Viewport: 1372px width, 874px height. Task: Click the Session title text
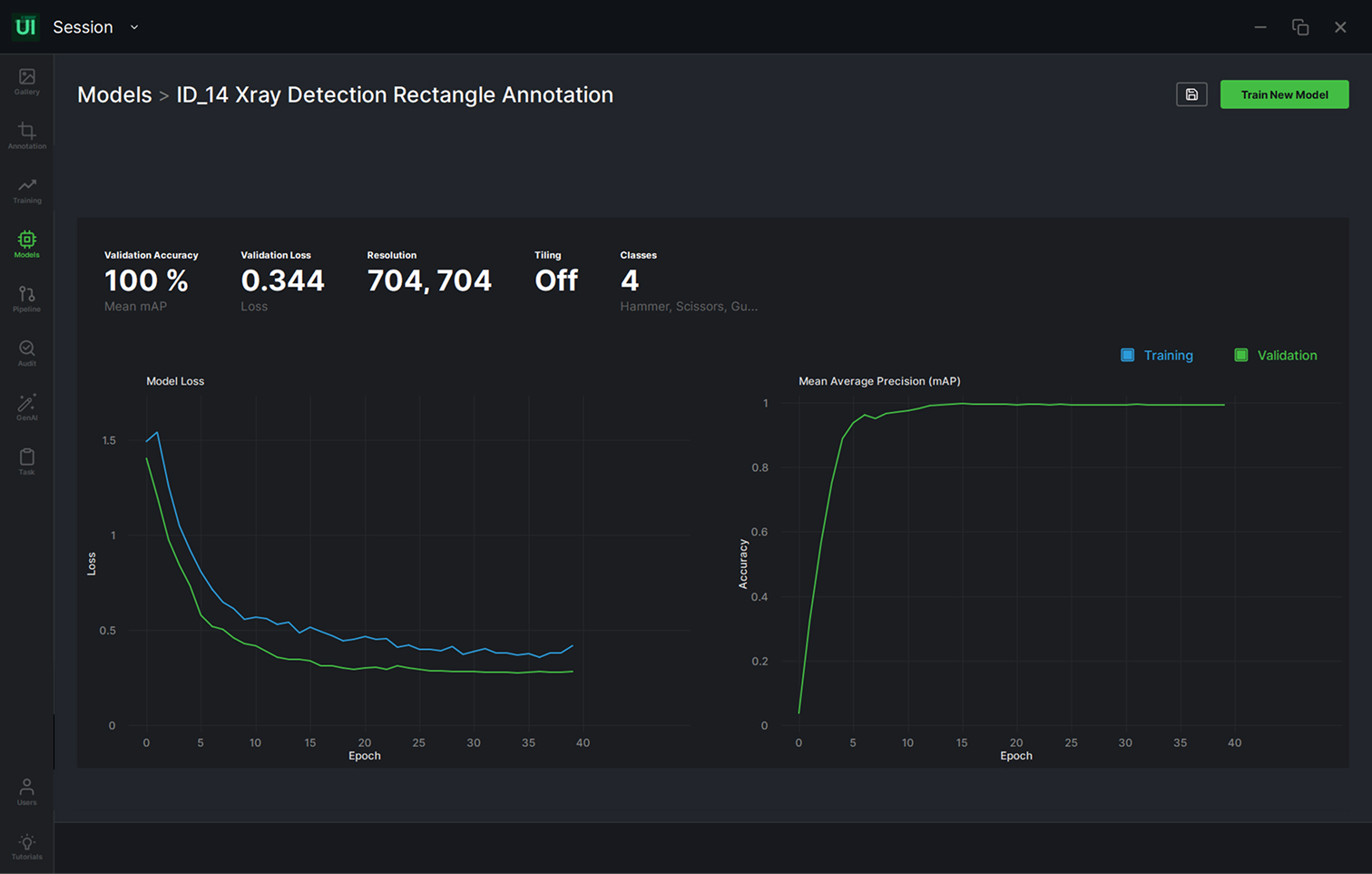click(83, 27)
